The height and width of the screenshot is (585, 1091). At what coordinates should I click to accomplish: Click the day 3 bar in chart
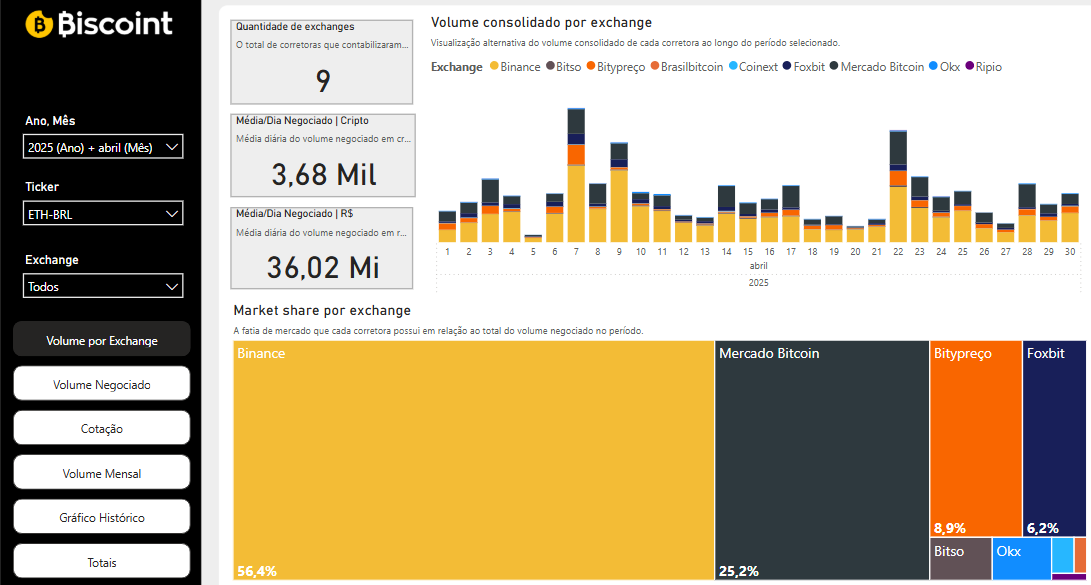491,211
